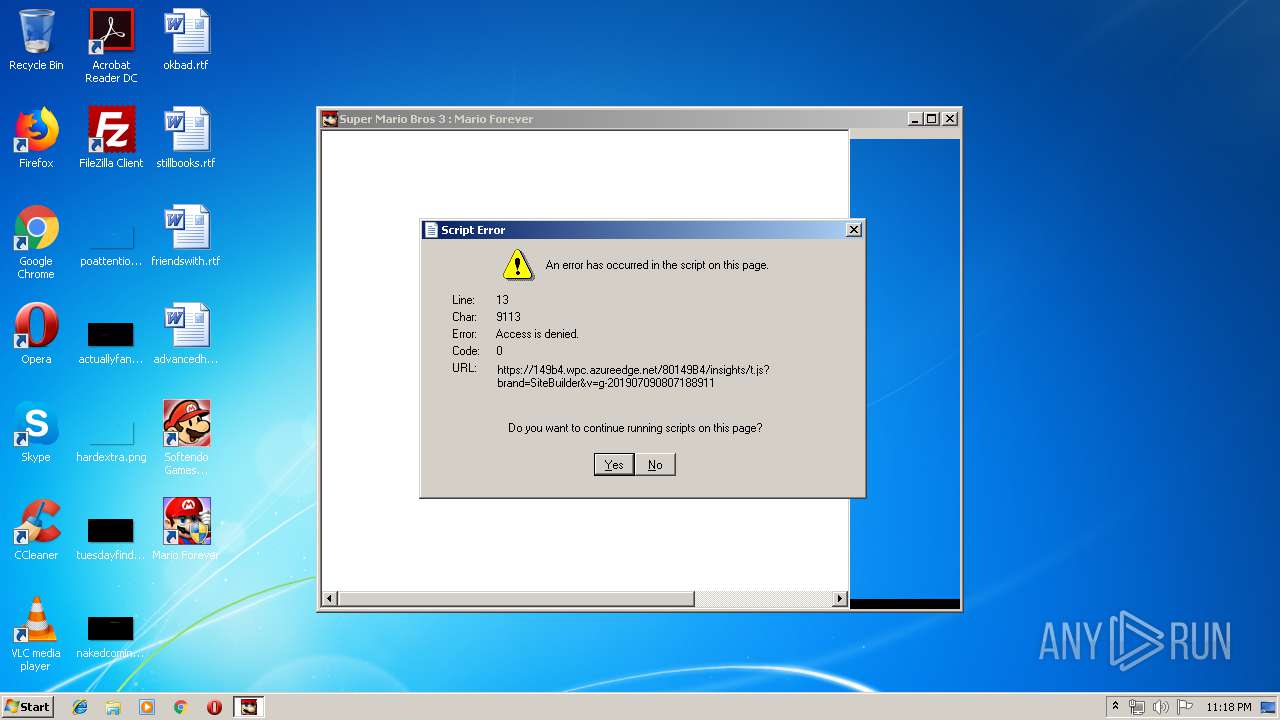Image resolution: width=1280 pixels, height=720 pixels.
Task: Click horizontal scrollbar left arrow
Action: point(329,599)
